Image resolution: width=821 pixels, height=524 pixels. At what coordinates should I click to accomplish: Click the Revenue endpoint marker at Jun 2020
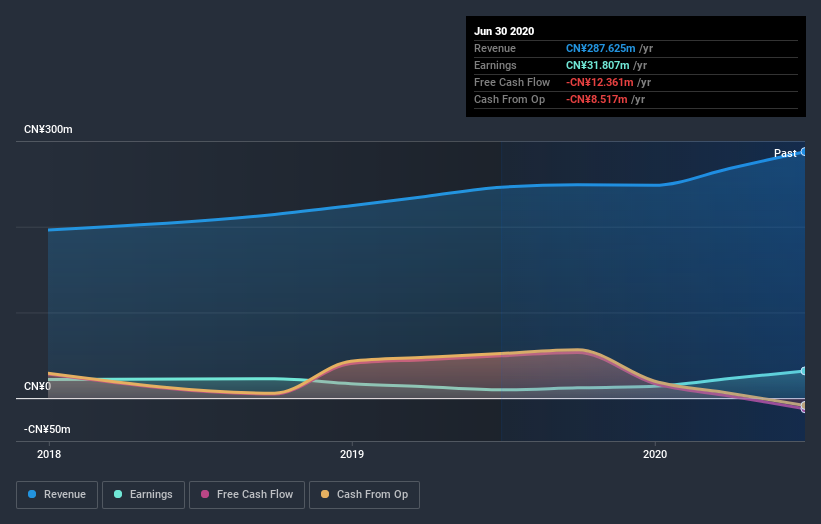[804, 152]
